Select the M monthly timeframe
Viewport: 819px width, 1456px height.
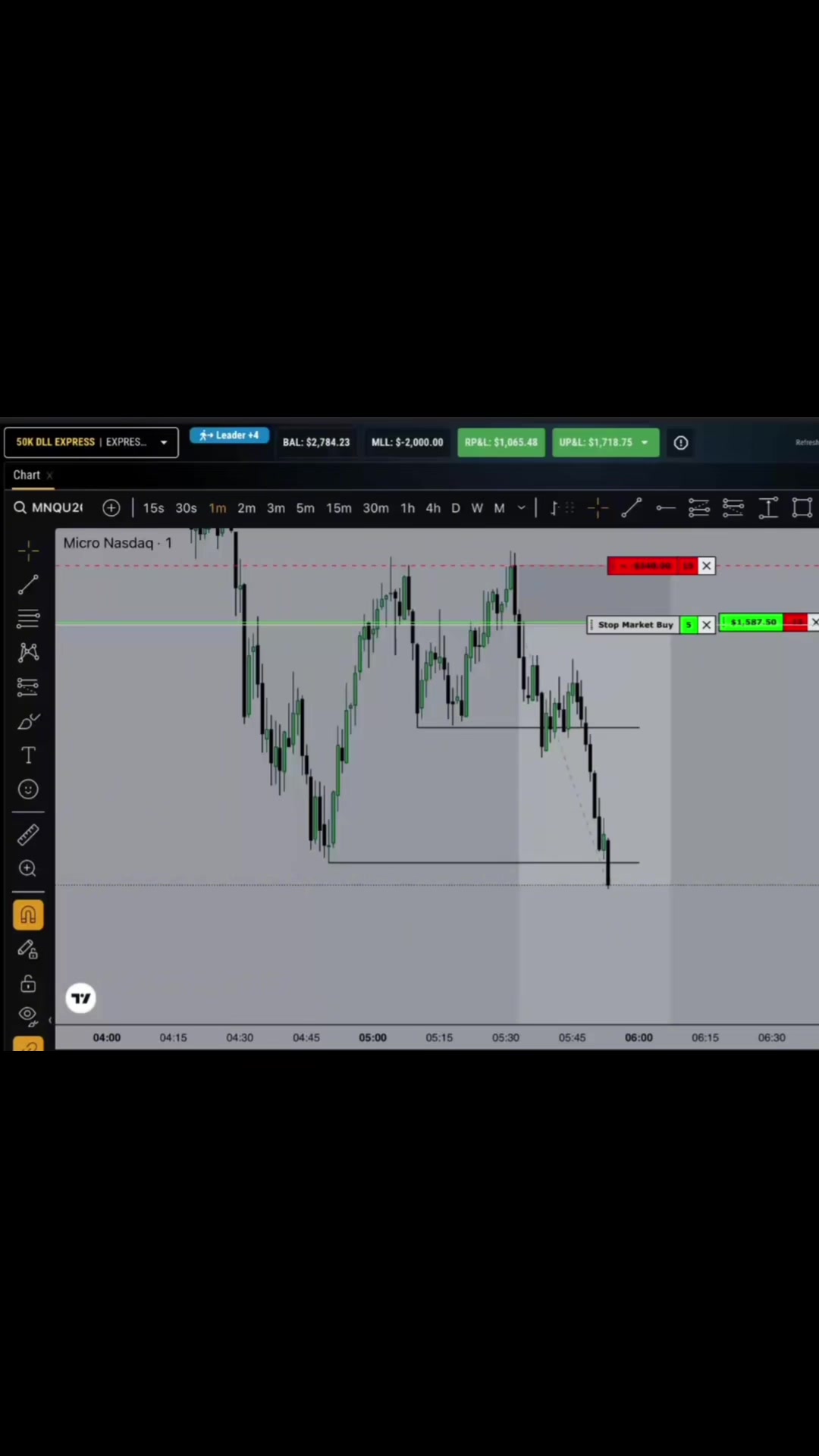coord(499,508)
